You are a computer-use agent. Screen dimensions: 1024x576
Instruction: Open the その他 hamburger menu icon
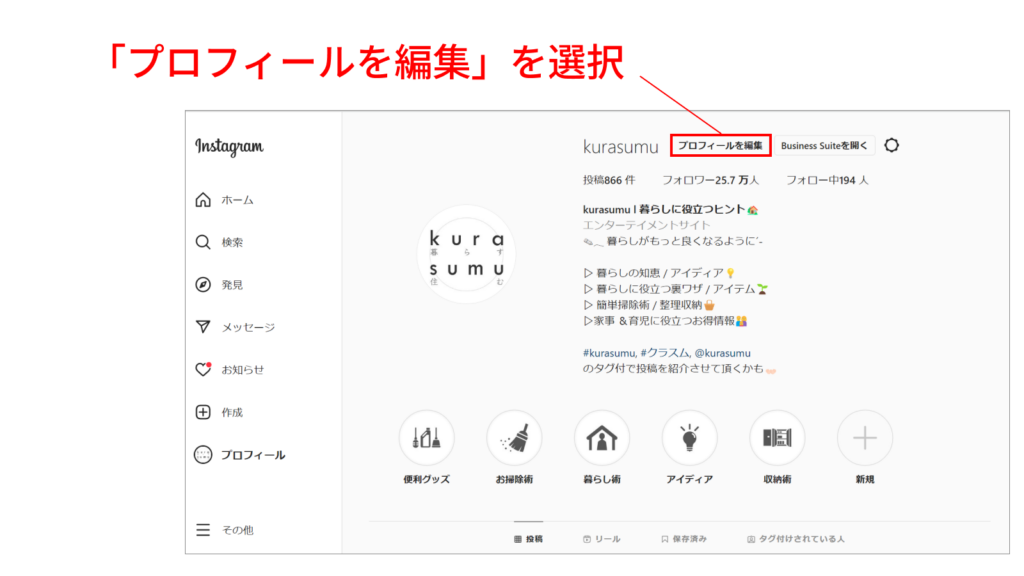[x=203, y=530]
